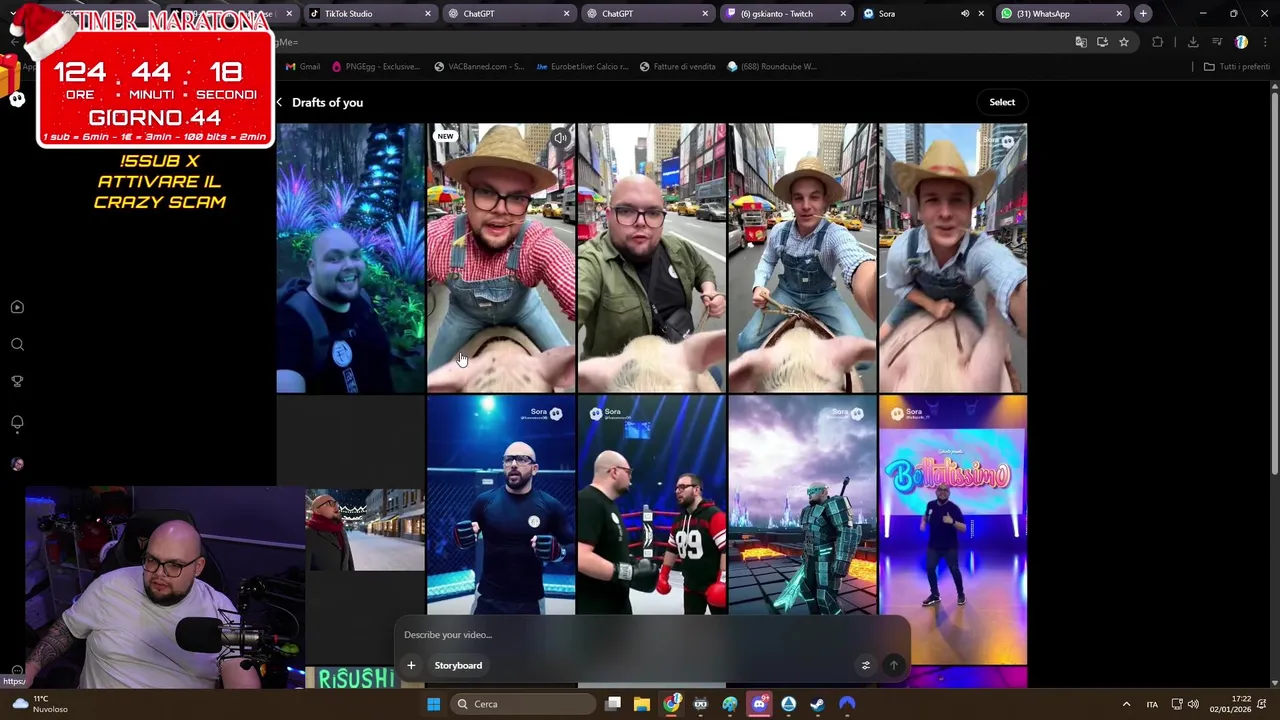1280x720 pixels.
Task: Open Steam from the taskbar
Action: 817,704
